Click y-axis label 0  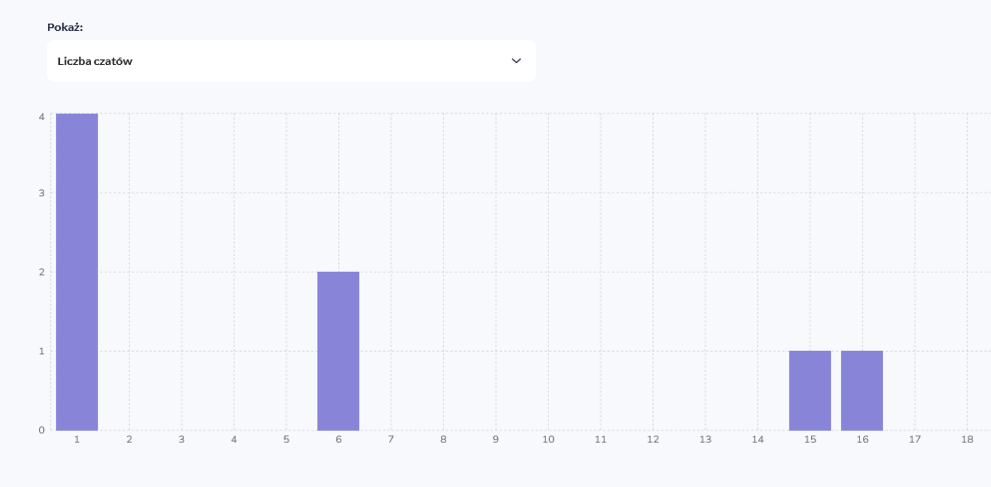(42, 430)
